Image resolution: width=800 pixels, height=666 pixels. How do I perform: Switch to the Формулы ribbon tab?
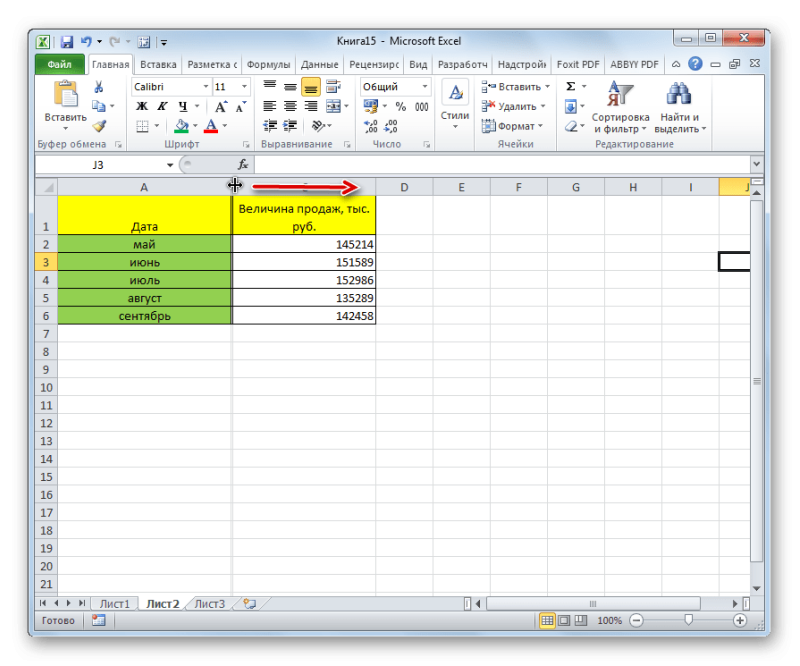click(268, 65)
